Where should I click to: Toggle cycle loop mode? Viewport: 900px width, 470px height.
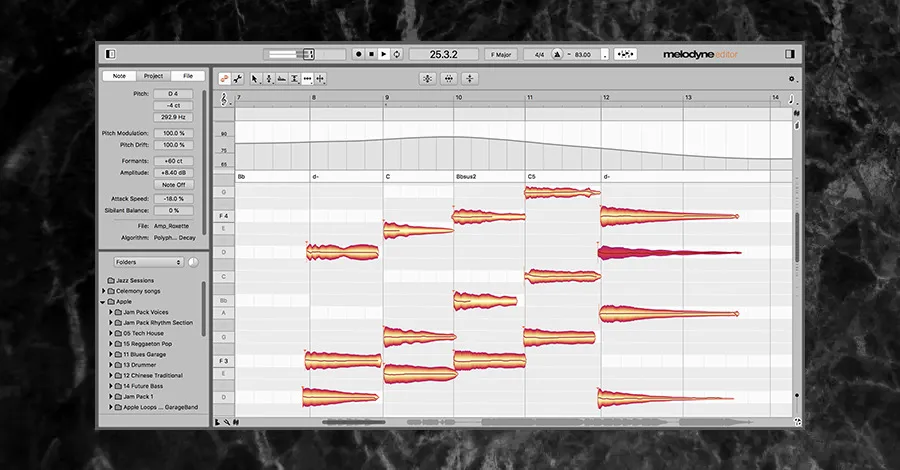point(397,54)
